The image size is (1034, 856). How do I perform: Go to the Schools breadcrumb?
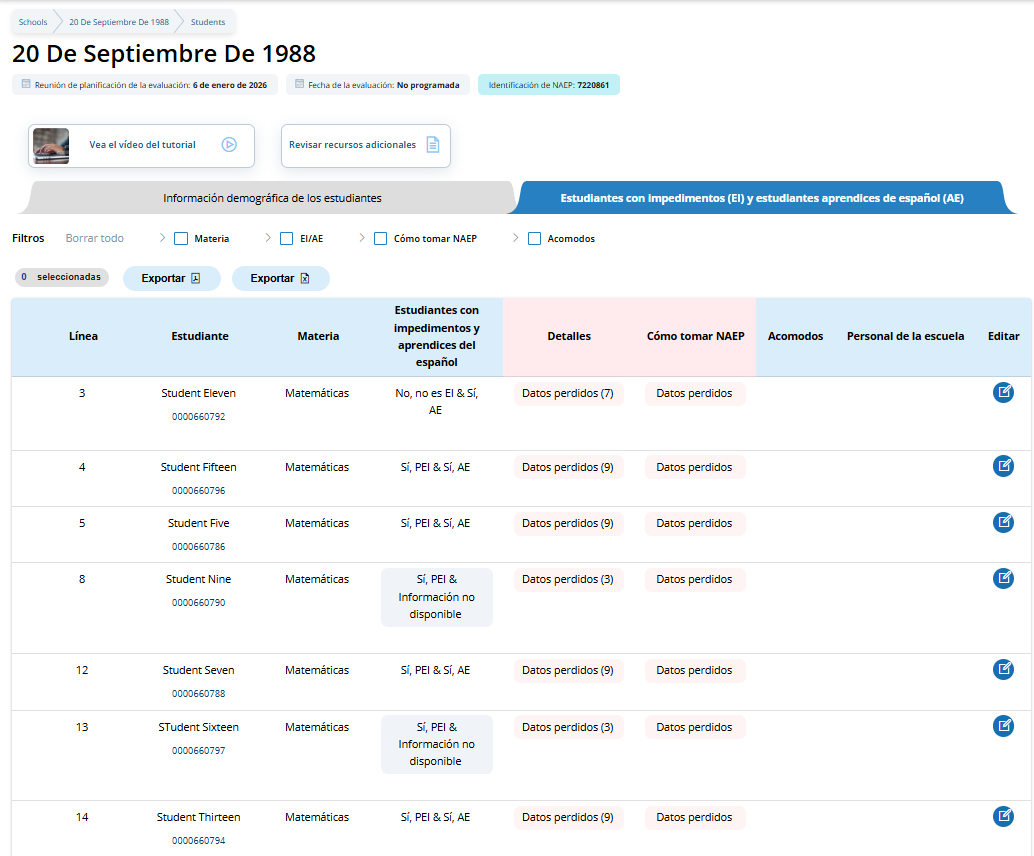point(33,22)
